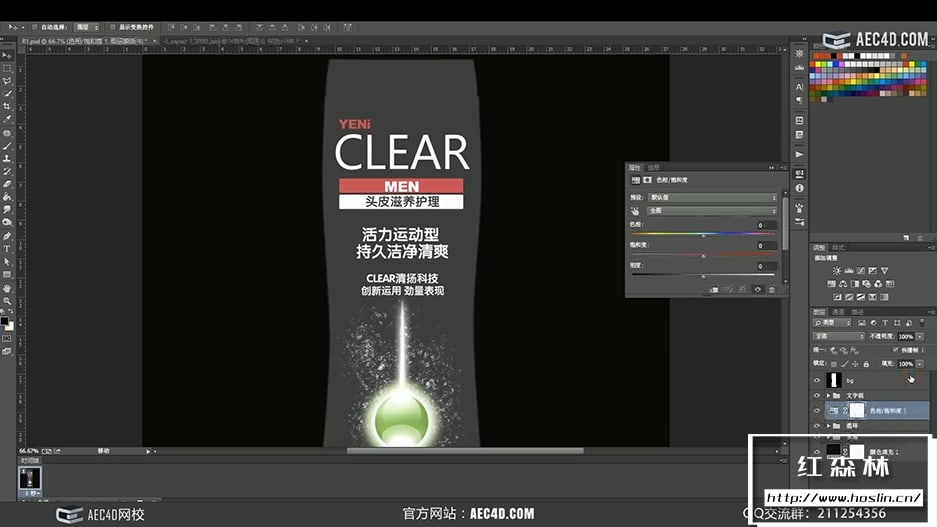The height and width of the screenshot is (527, 937).
Task: Add a Brightness/Contrast adjustment
Action: pos(837,271)
